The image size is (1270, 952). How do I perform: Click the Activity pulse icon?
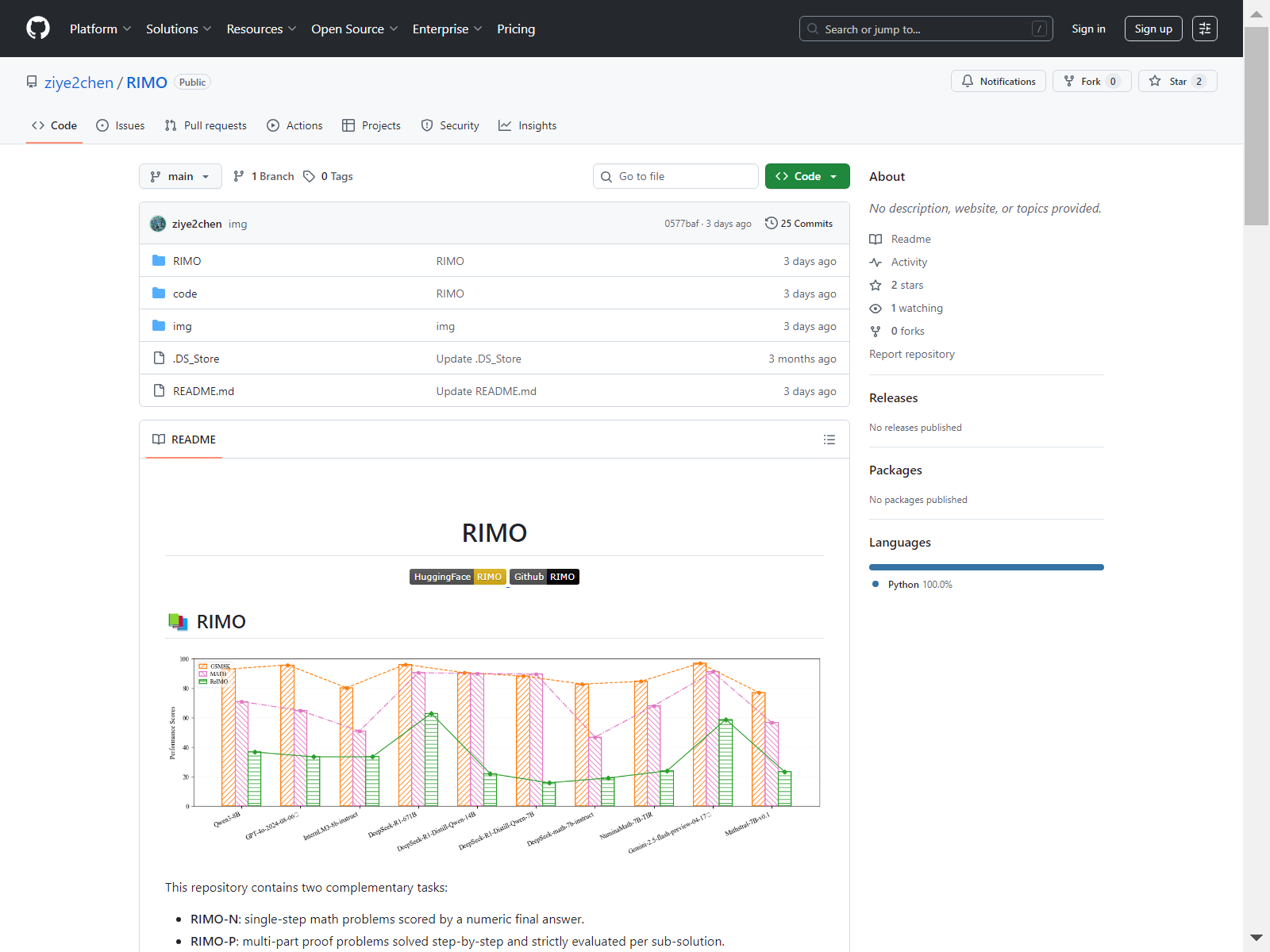coord(876,262)
